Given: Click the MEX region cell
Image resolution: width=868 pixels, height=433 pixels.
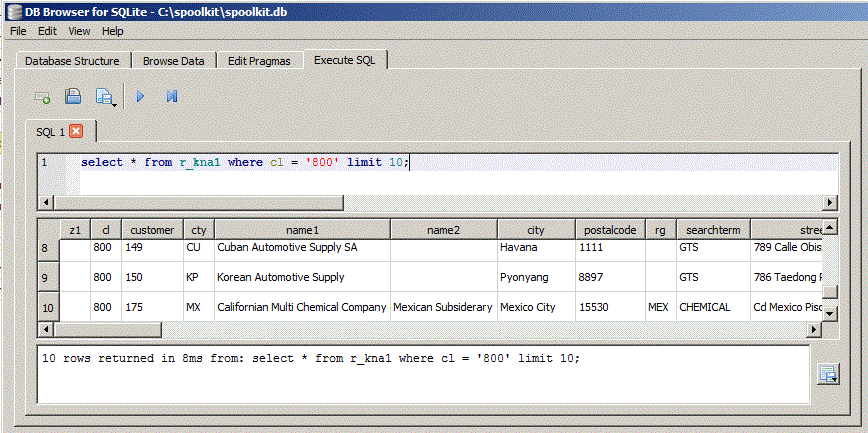Looking at the screenshot, I should click(x=661, y=307).
